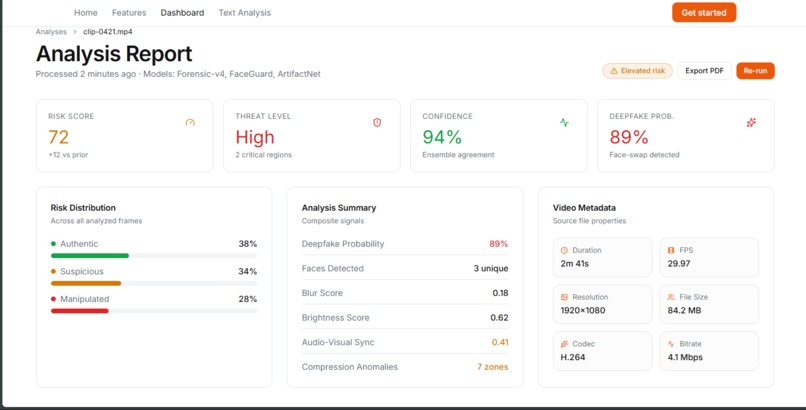Click the Get started button
The image size is (806, 410).
[x=704, y=12]
